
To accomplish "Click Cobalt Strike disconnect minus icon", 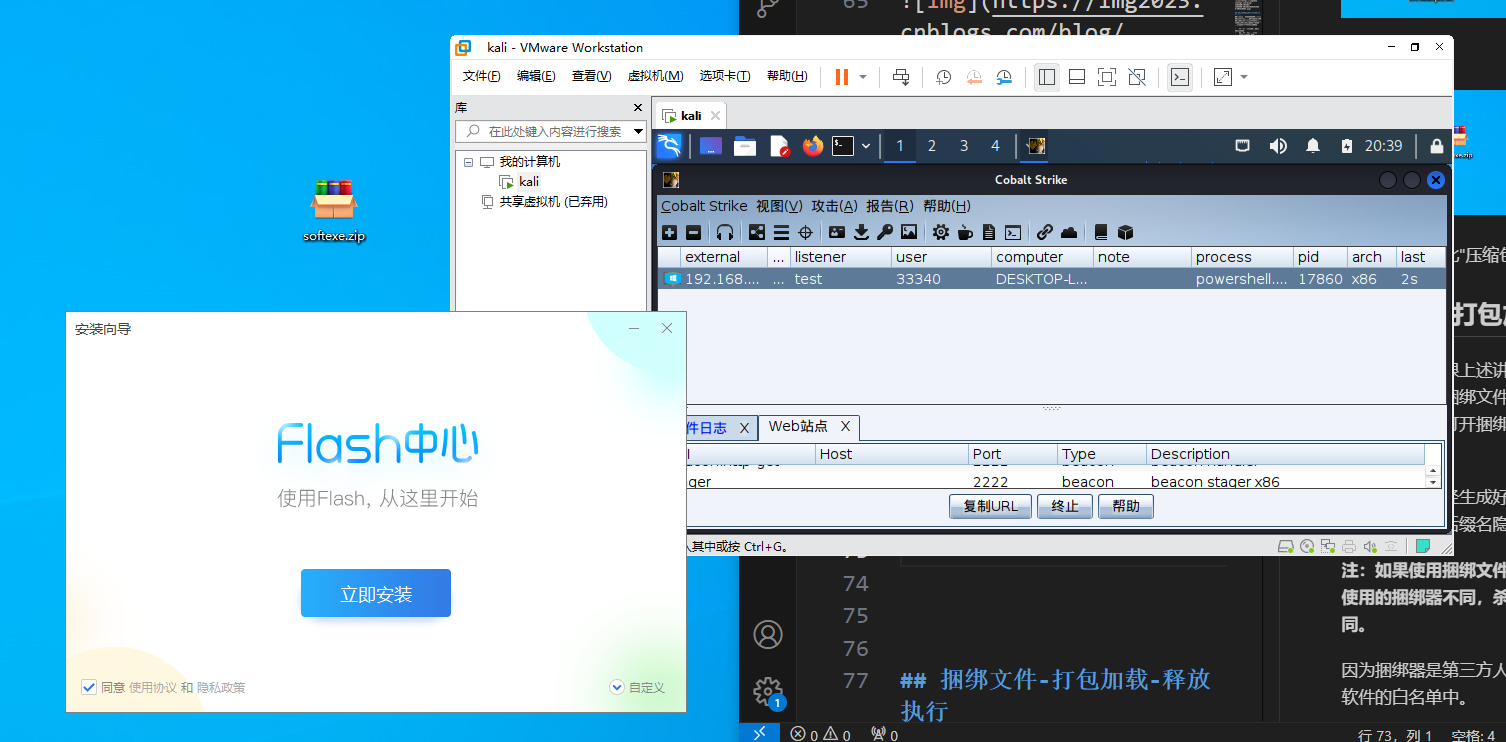I will coord(694,232).
